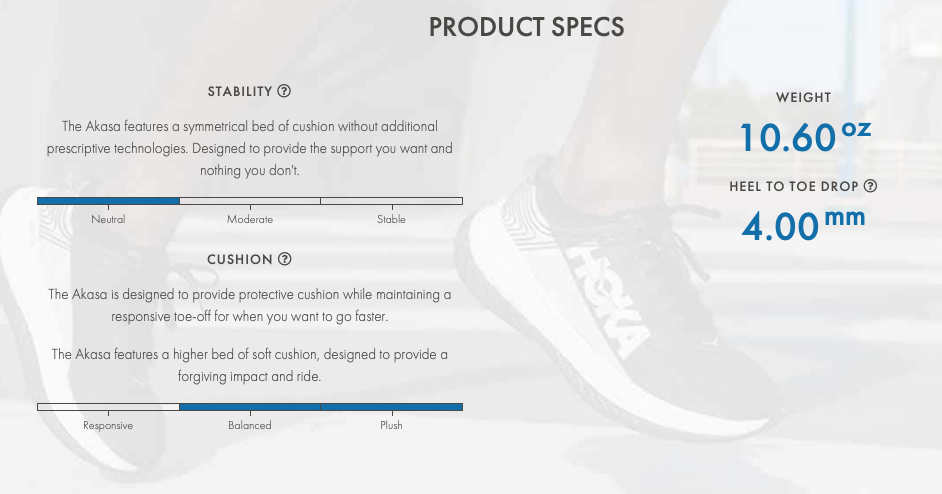Open the Cushion help question-mark icon

coord(285,259)
